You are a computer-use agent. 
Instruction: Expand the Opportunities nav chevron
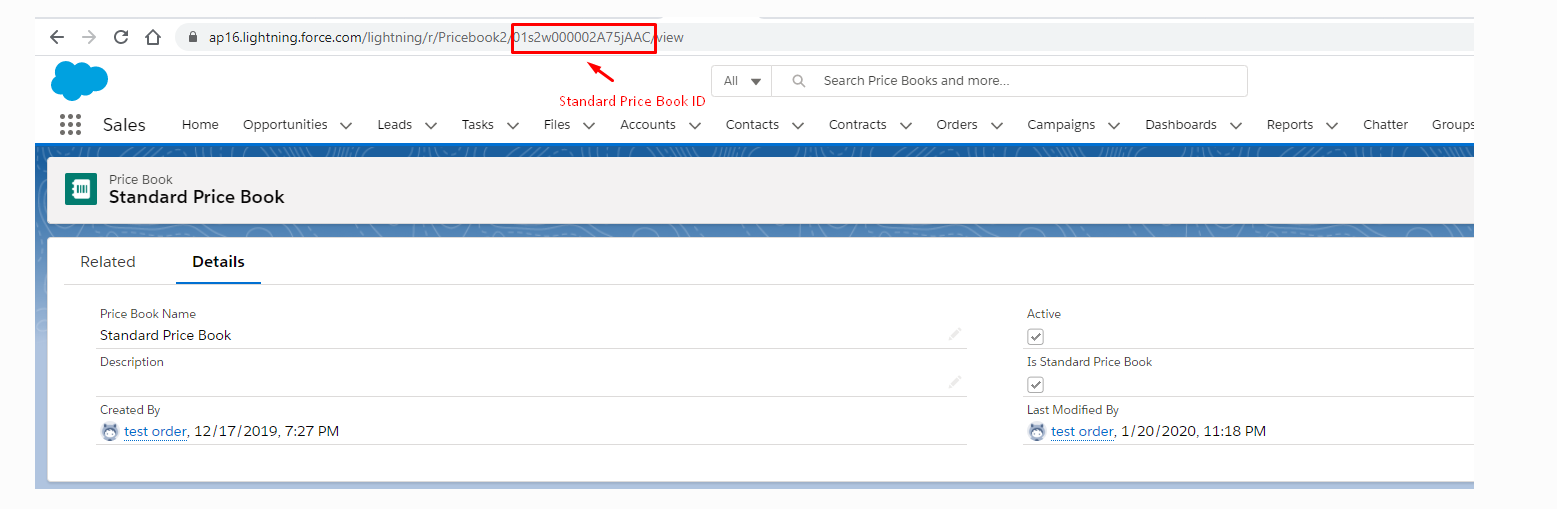click(346, 126)
